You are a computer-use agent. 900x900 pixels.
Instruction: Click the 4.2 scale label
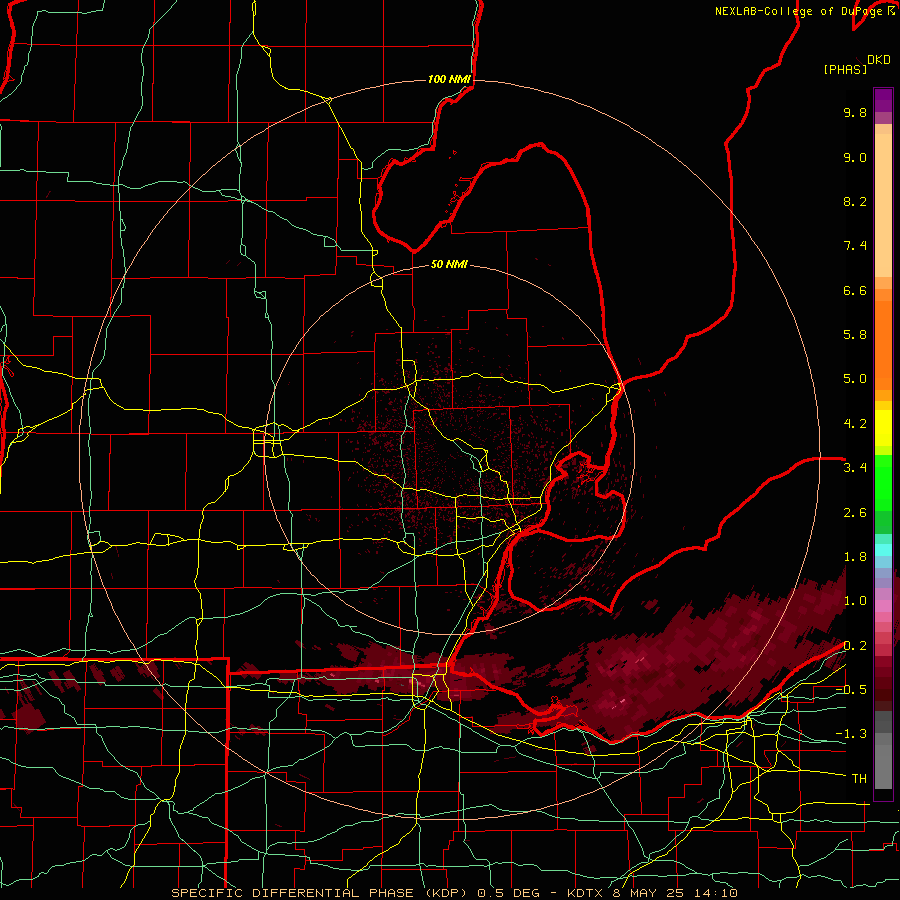tap(855, 424)
